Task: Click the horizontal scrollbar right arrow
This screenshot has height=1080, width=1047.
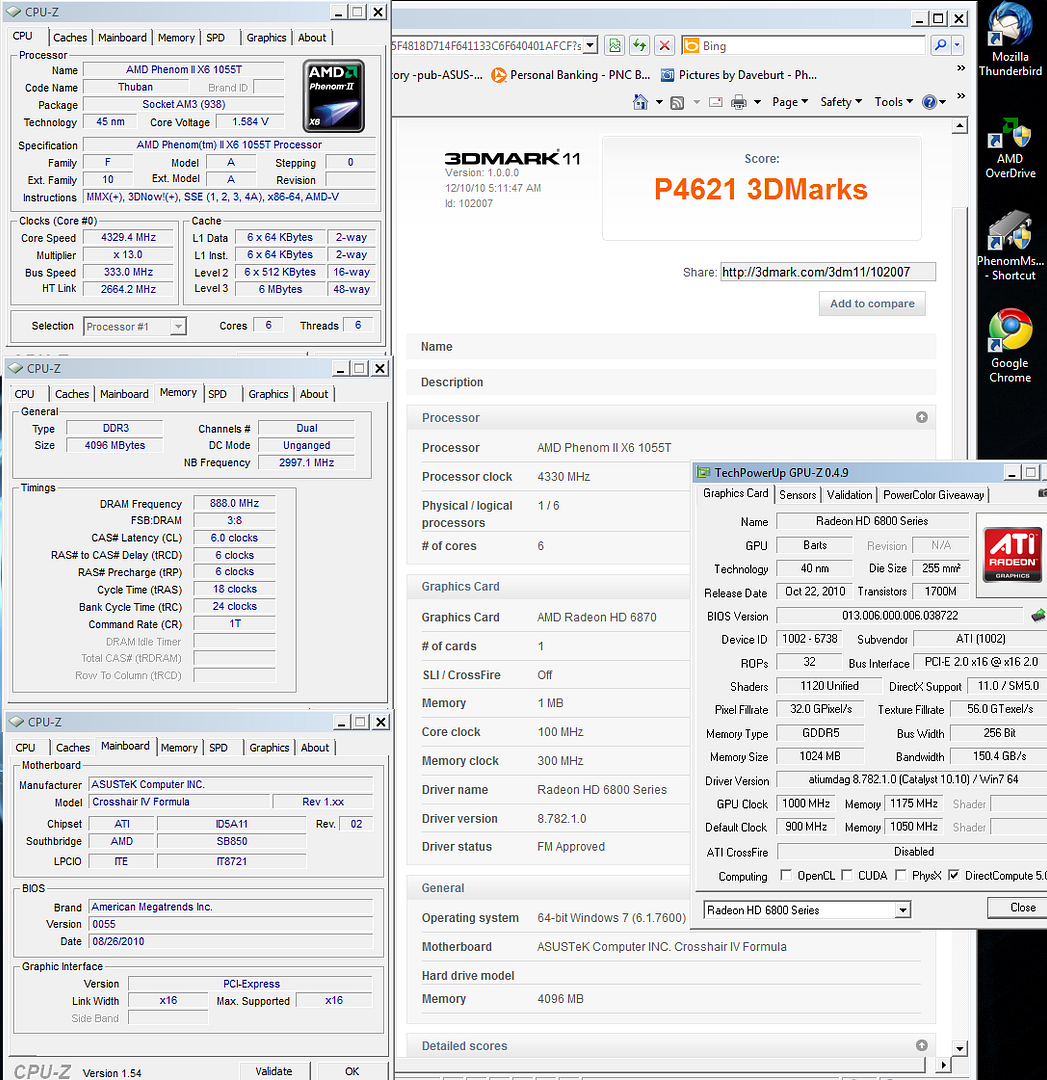Action: pos(942,1065)
